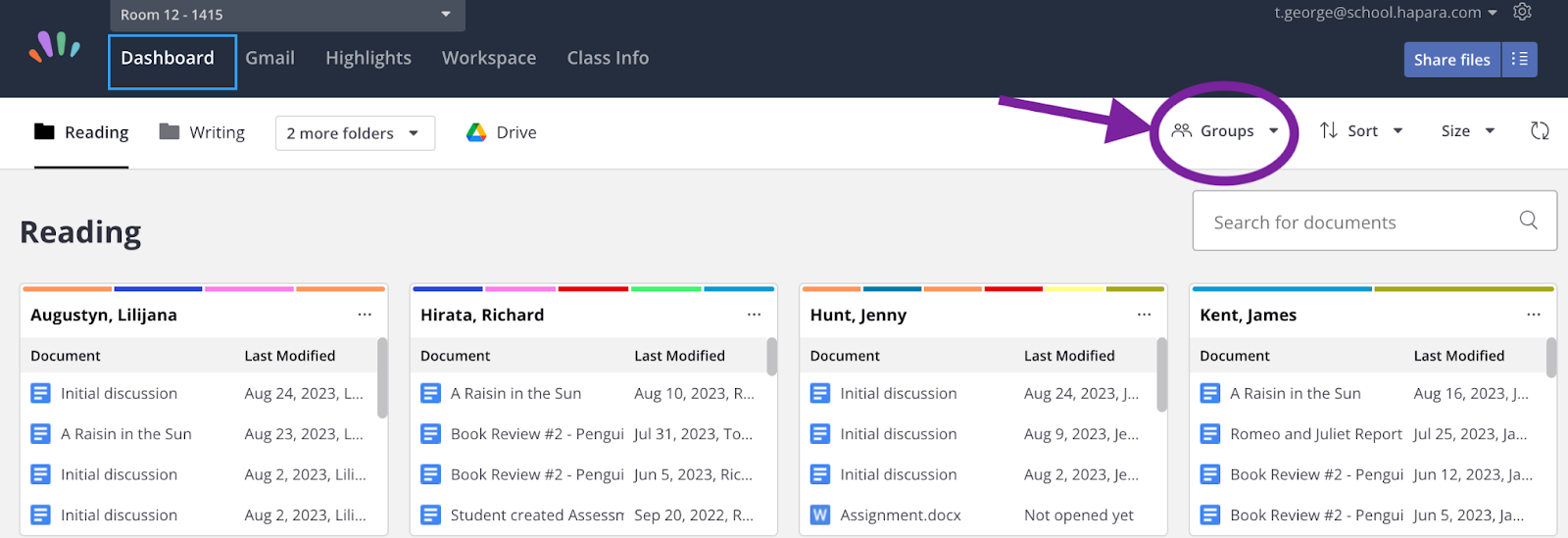Image resolution: width=1568 pixels, height=538 pixels.
Task: Open the list menu beside Share files
Action: [x=1519, y=59]
